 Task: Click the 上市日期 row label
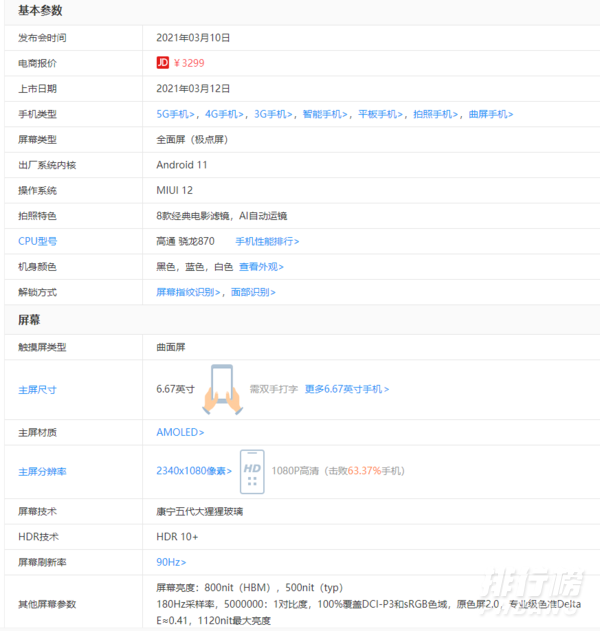point(37,89)
